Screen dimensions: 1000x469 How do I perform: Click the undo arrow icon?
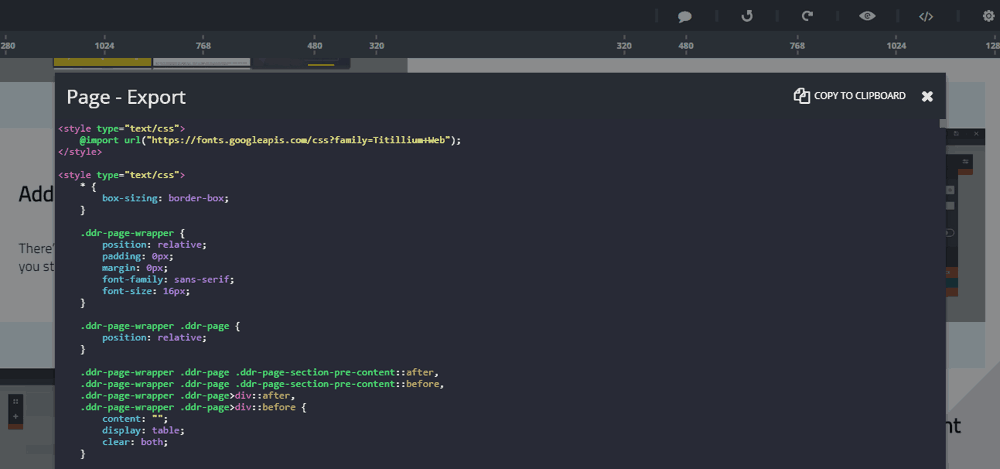[x=746, y=16]
